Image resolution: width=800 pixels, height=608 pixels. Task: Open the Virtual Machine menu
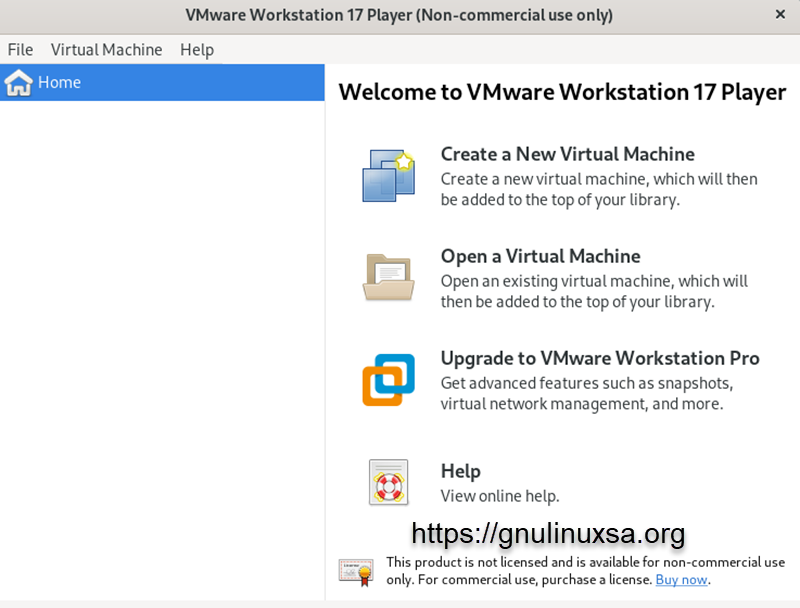click(106, 50)
